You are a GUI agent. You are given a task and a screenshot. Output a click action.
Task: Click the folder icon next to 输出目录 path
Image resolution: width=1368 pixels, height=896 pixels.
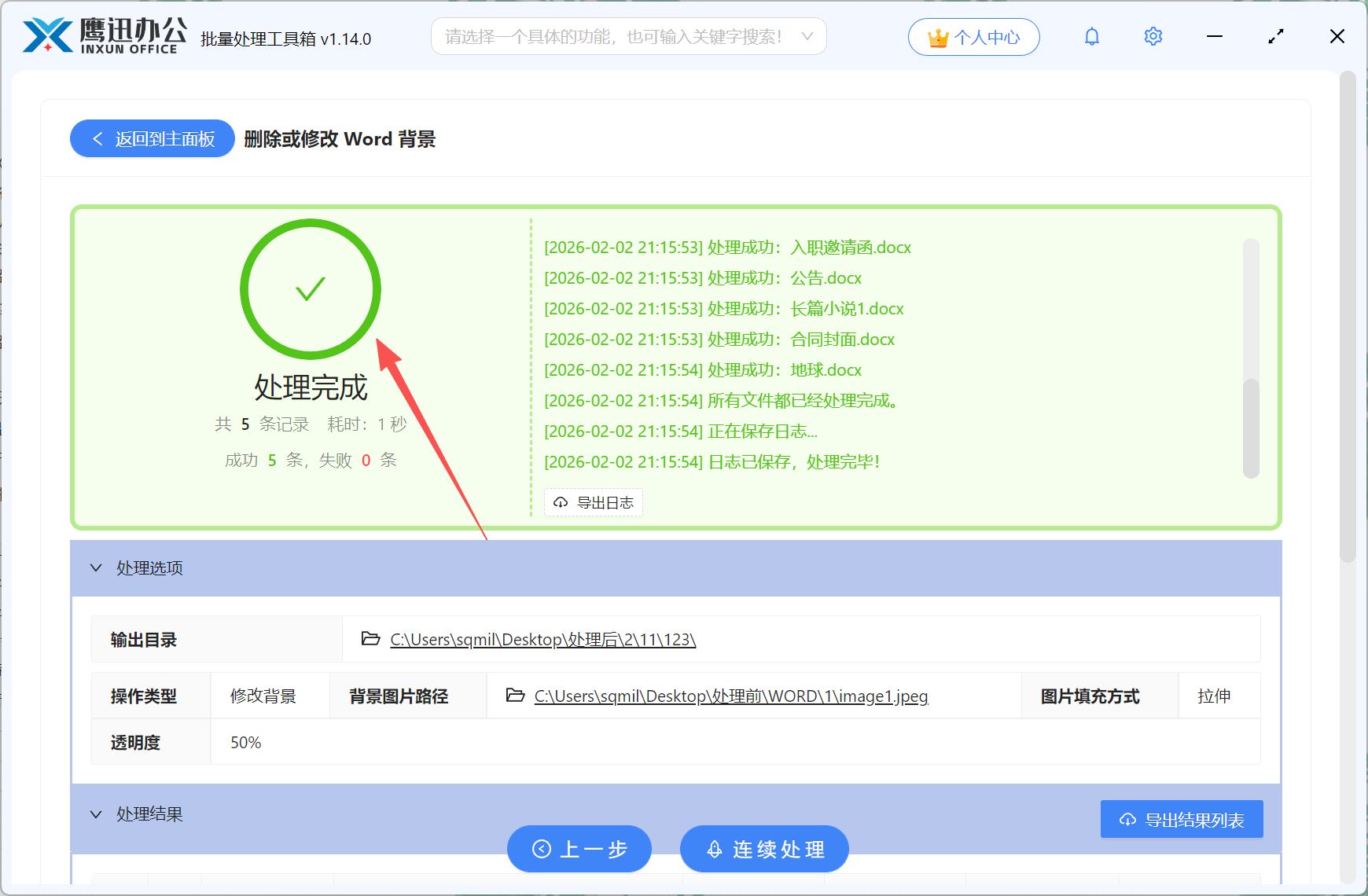(370, 639)
